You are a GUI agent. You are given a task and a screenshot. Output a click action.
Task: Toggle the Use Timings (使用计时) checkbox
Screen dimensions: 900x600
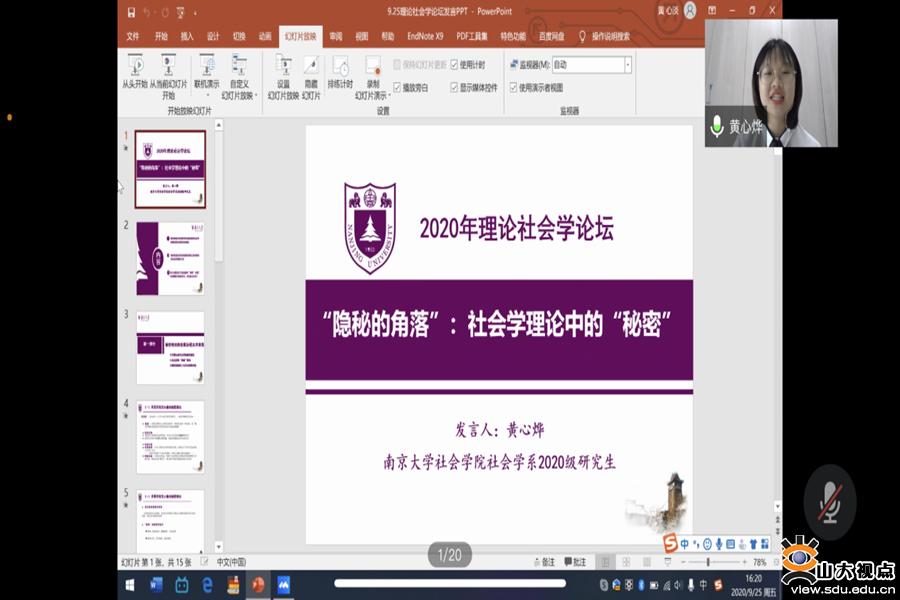(454, 64)
